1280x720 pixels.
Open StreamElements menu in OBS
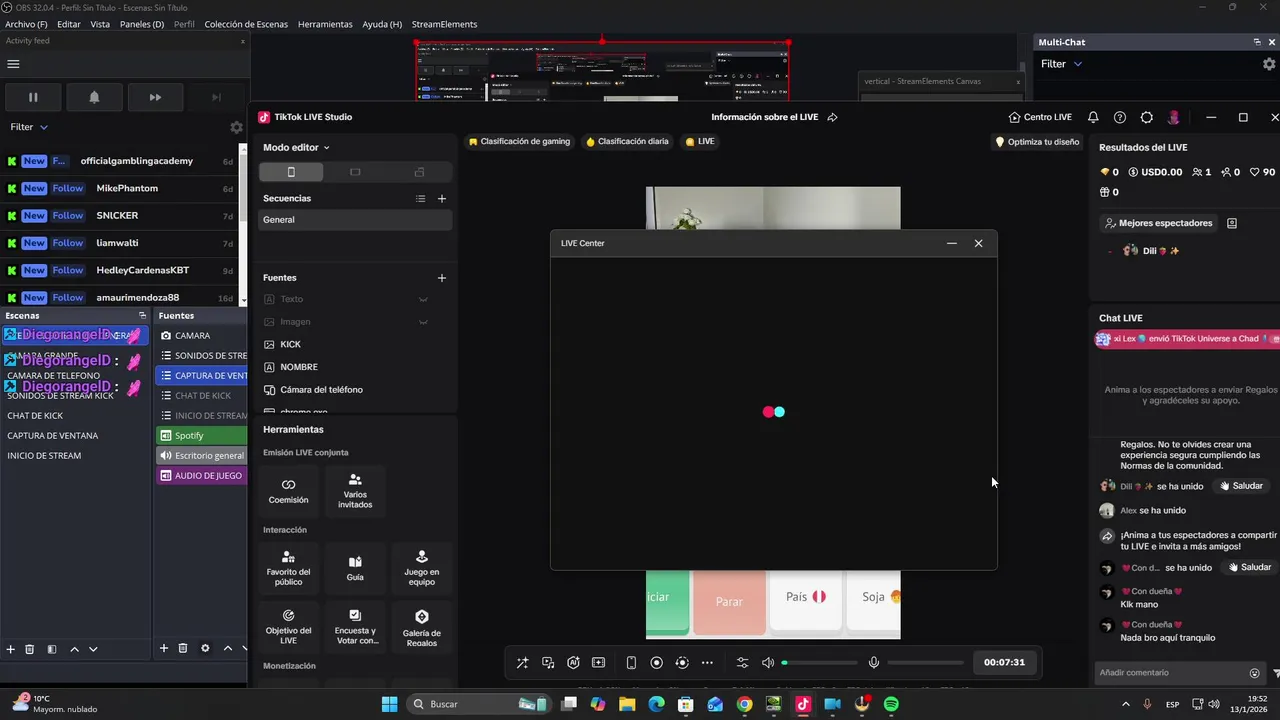(x=444, y=24)
